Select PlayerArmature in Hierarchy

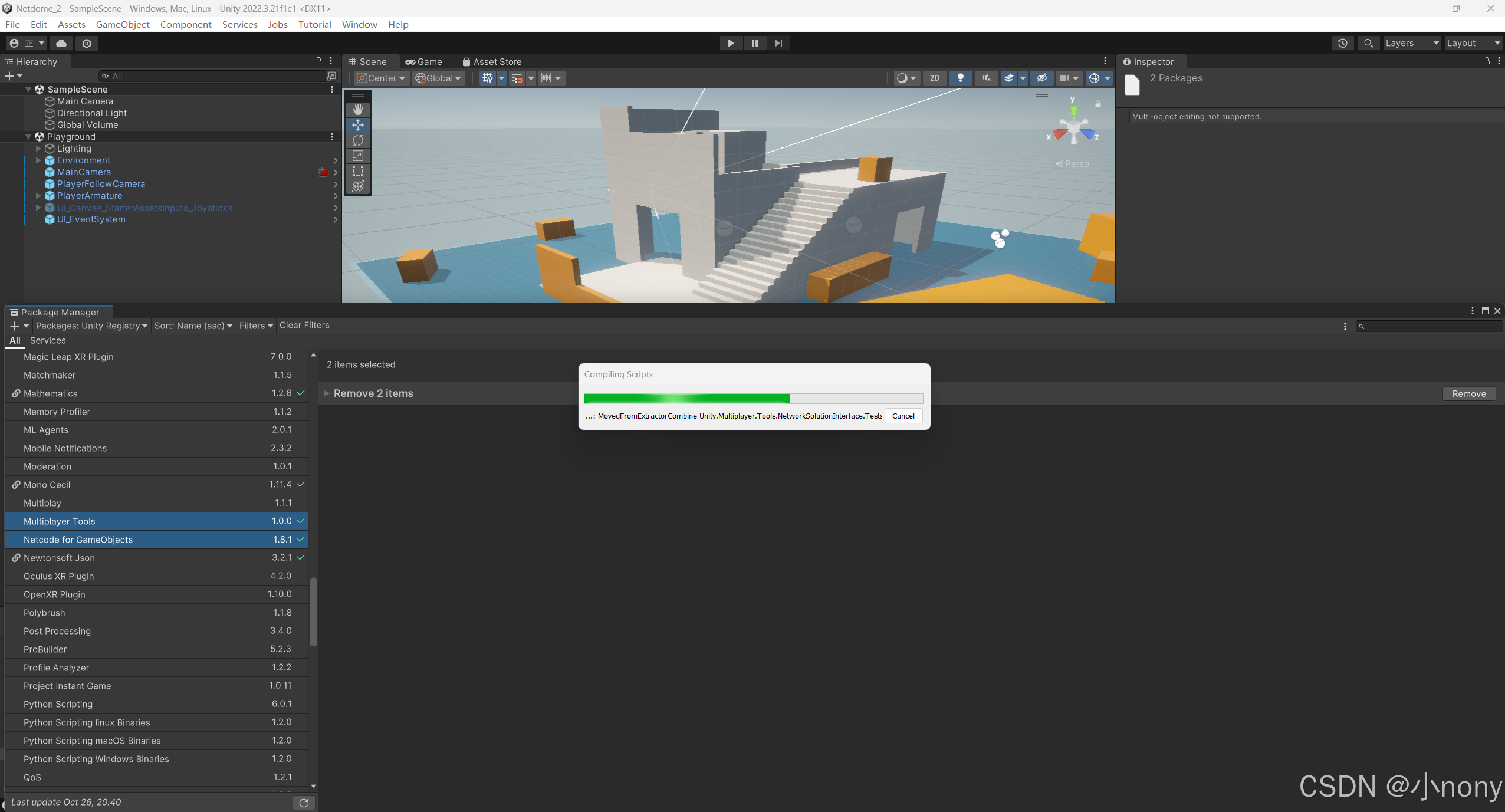click(90, 196)
